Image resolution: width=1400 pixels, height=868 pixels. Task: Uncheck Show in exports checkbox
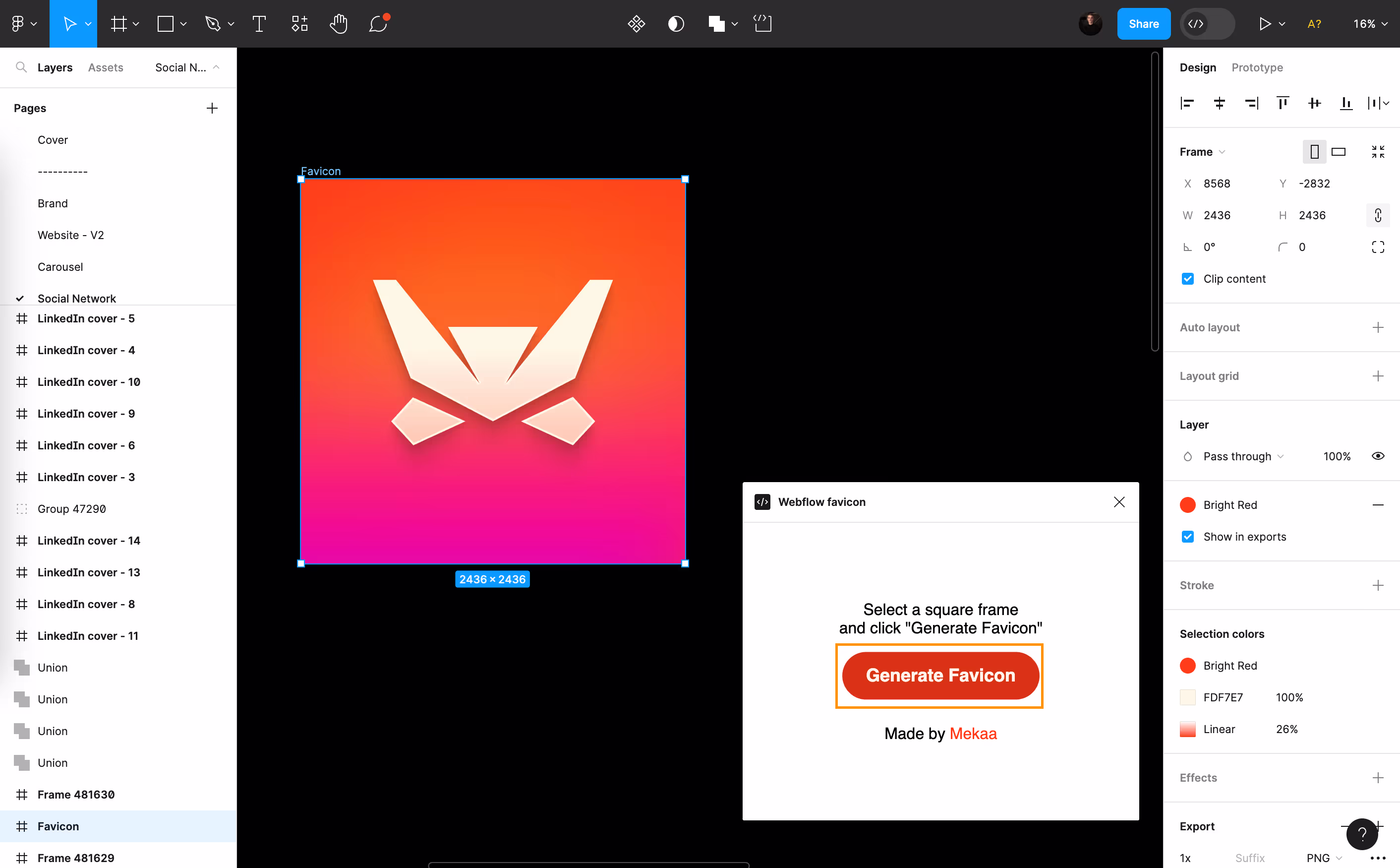[x=1188, y=536]
